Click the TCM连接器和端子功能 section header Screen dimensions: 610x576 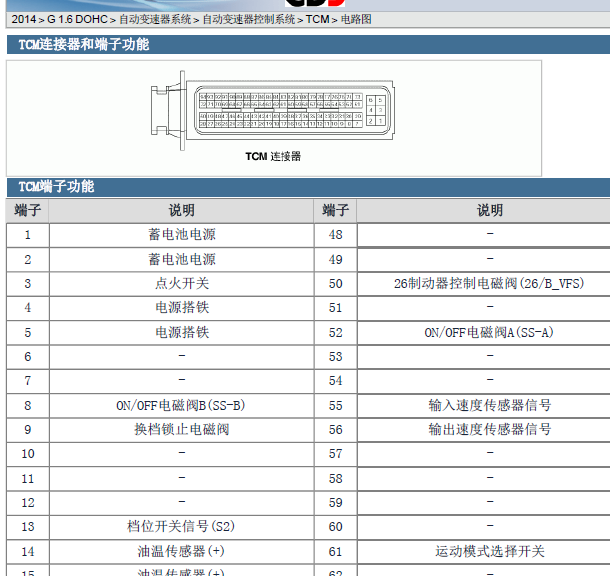[x=309, y=44]
